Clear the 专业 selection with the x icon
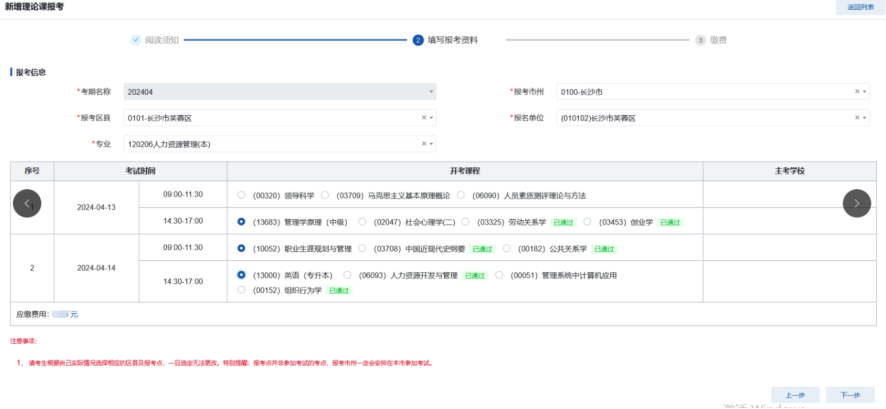The image size is (886, 409). pyautogui.click(x=424, y=144)
